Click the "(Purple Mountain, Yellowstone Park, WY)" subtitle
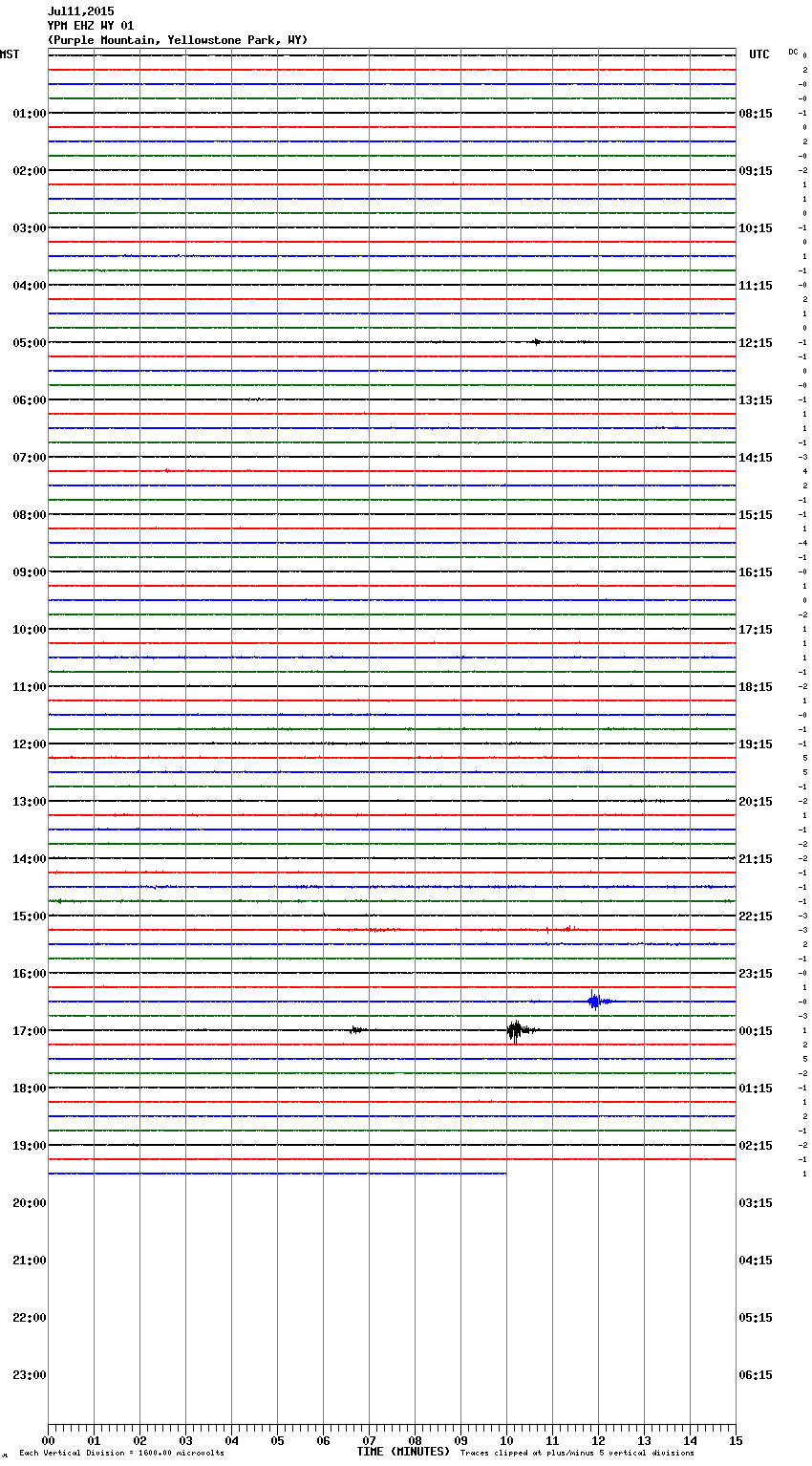This screenshot has height=1466, width=812. click(x=178, y=40)
